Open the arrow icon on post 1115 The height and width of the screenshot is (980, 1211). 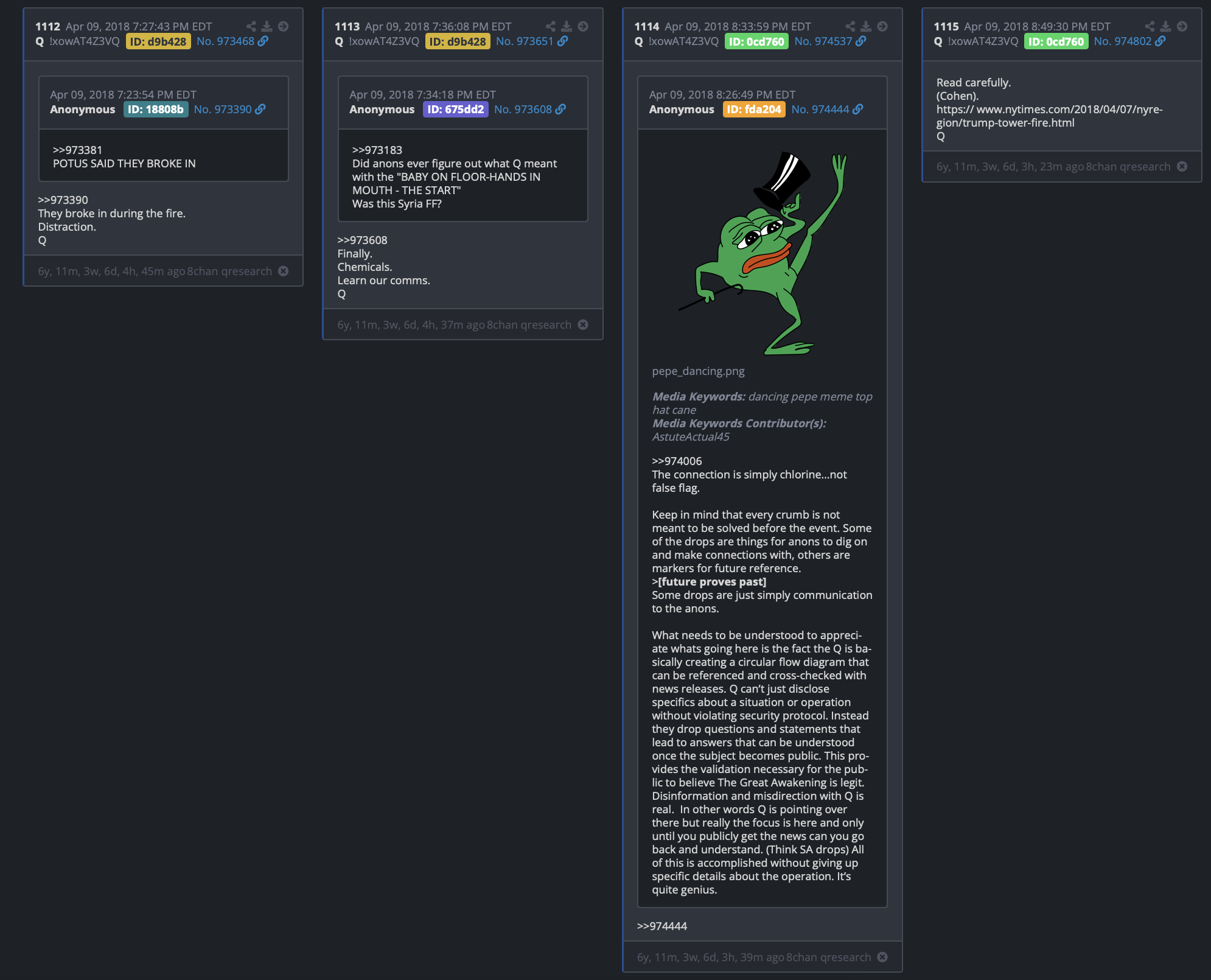(1182, 26)
